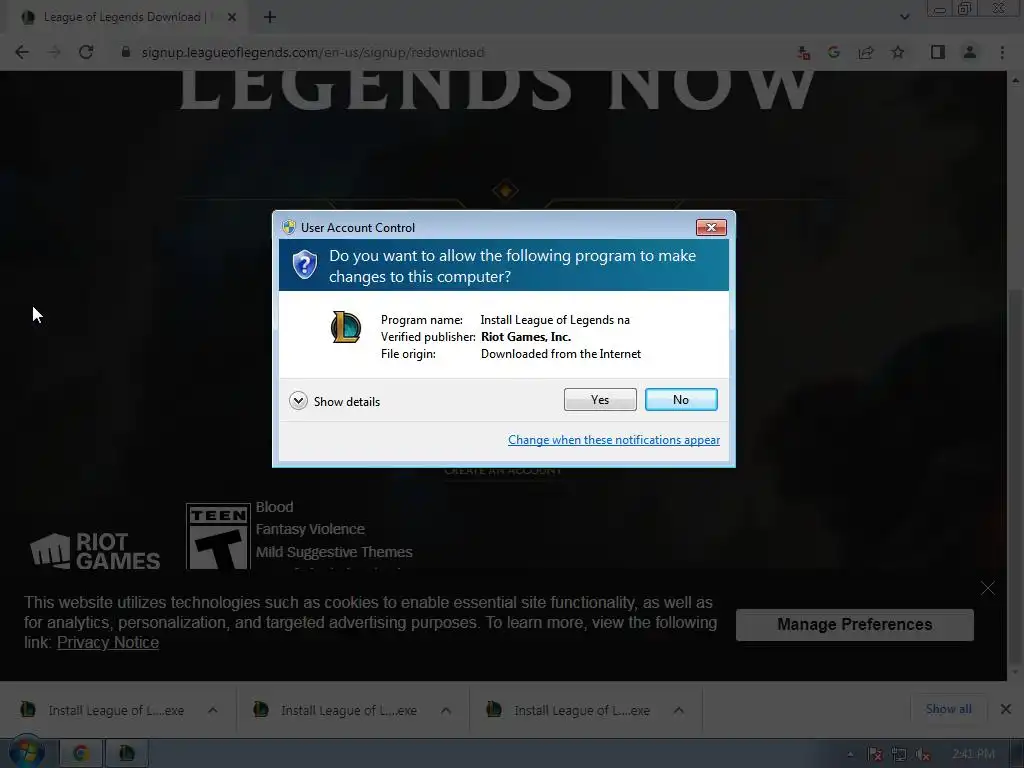This screenshot has height=768, width=1024.
Task: Click the CREATE AN ACCOUNT link
Action: (503, 471)
